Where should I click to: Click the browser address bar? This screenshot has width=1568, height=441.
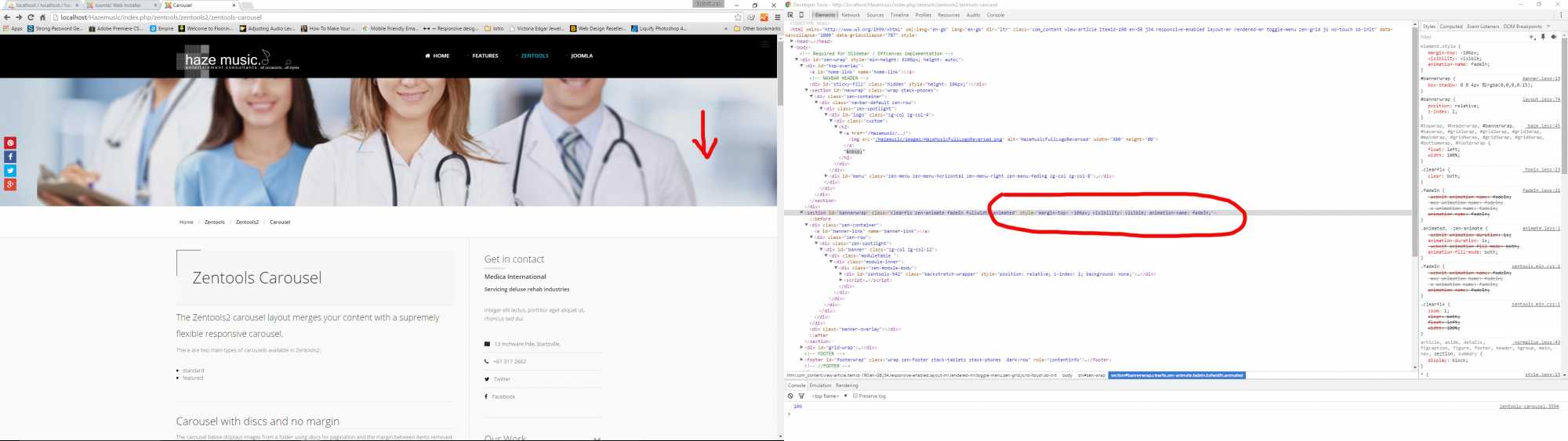[x=392, y=17]
